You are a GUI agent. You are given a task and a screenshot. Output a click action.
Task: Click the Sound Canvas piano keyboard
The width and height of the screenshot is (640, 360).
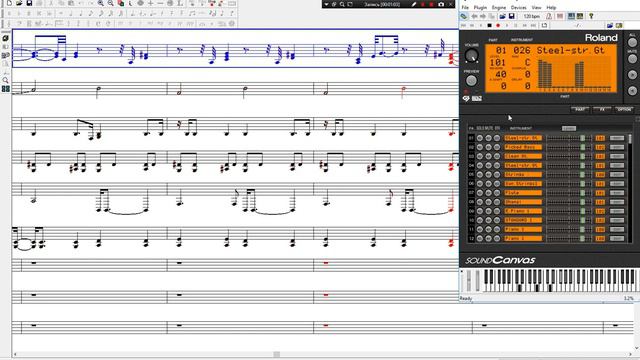561,280
